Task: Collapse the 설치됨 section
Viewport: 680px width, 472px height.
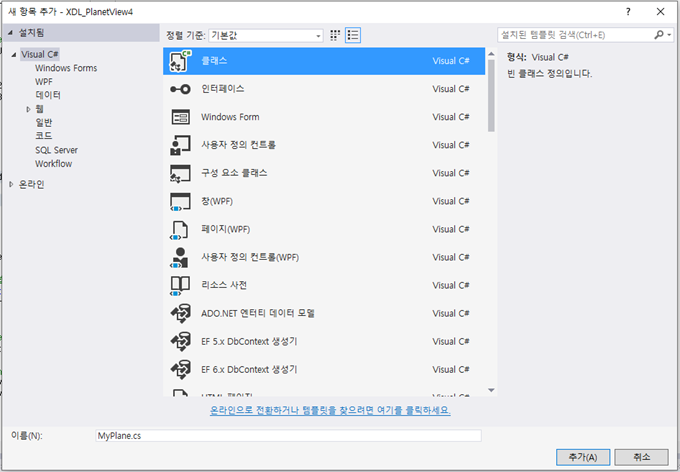Action: point(10,33)
